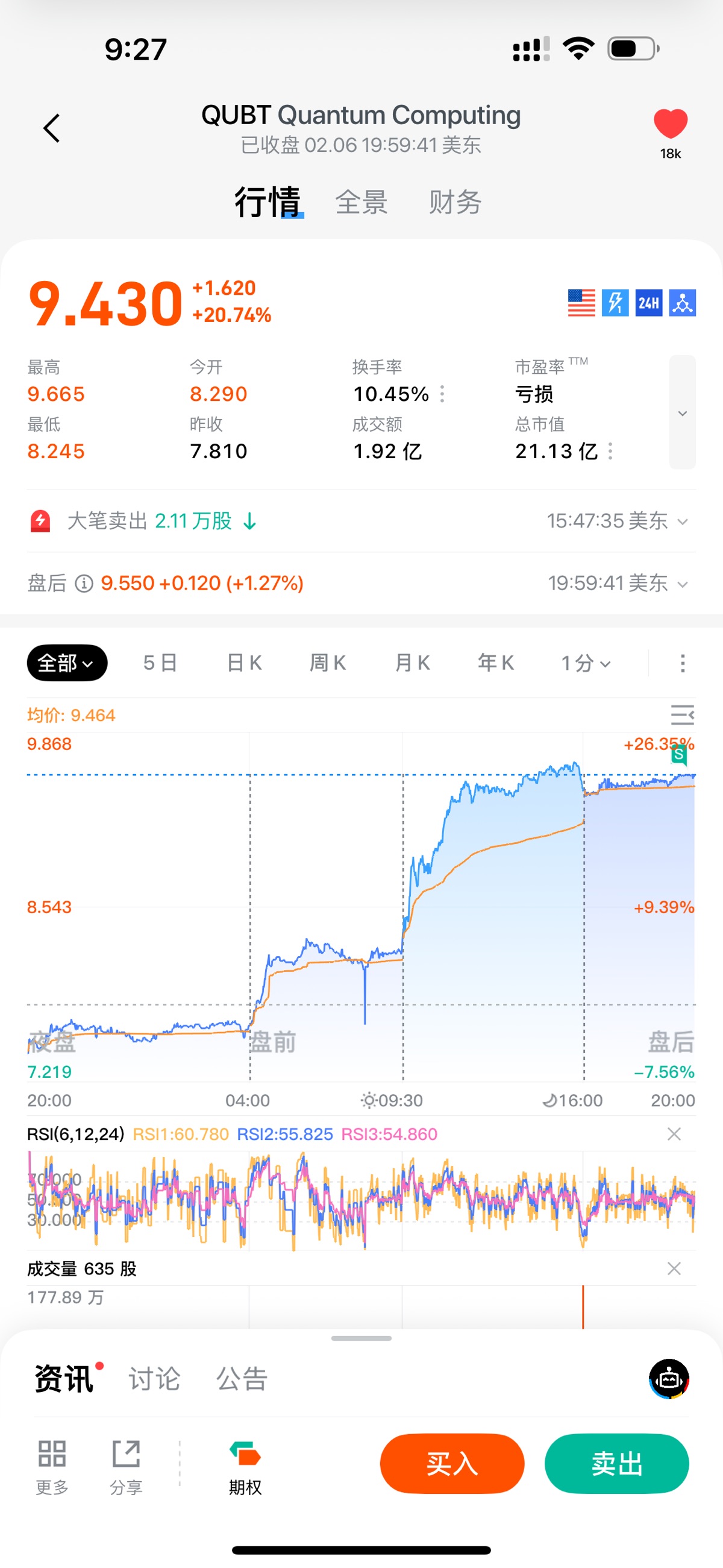Tap the back arrow icon

coord(52,128)
